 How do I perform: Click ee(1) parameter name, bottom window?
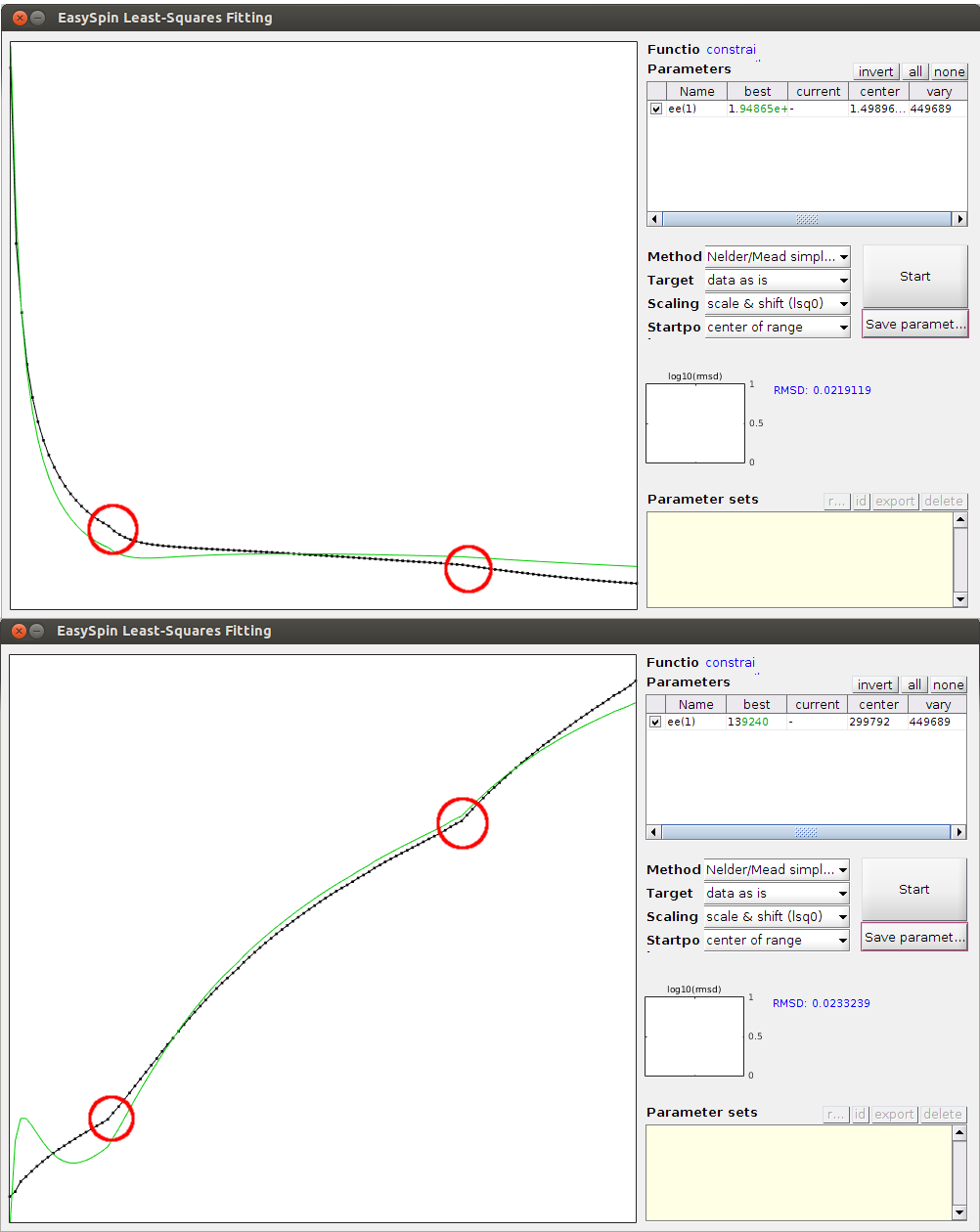681,723
